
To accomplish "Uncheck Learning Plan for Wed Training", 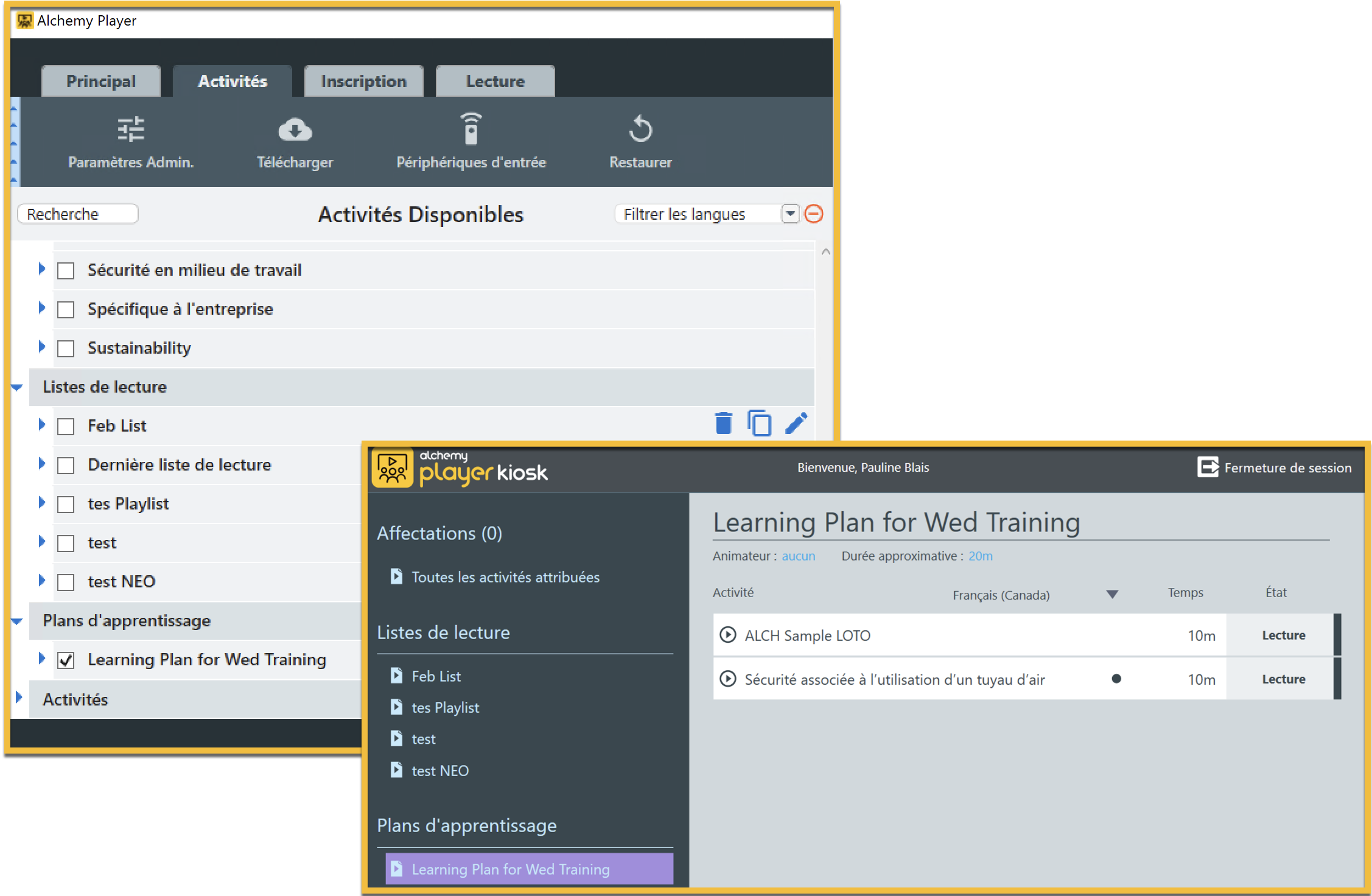I will point(66,660).
